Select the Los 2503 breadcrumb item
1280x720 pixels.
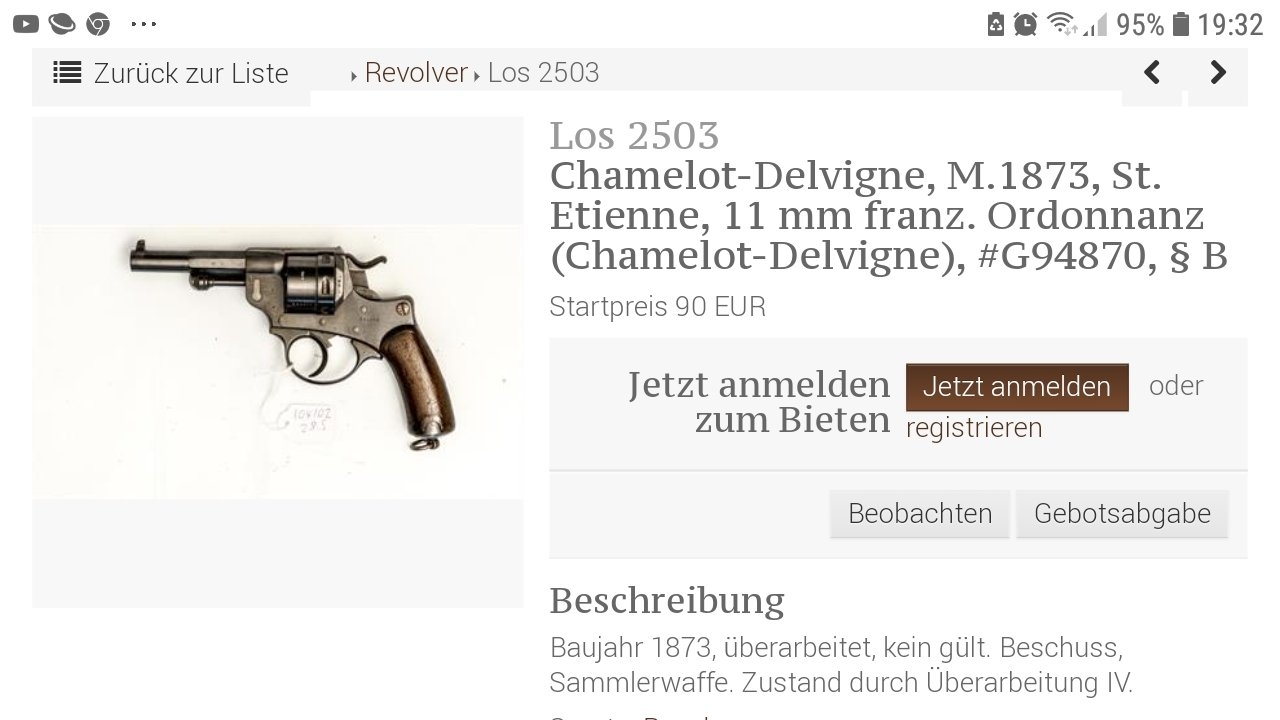click(544, 72)
